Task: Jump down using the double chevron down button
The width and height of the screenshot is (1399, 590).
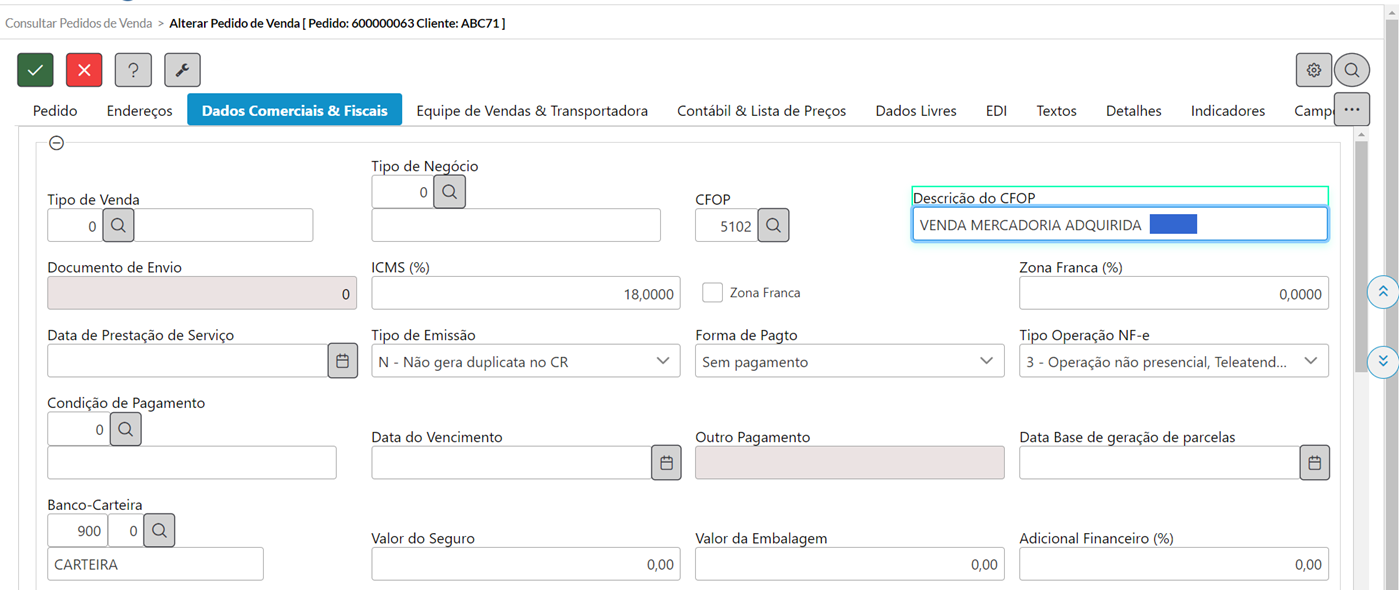Action: (1383, 361)
